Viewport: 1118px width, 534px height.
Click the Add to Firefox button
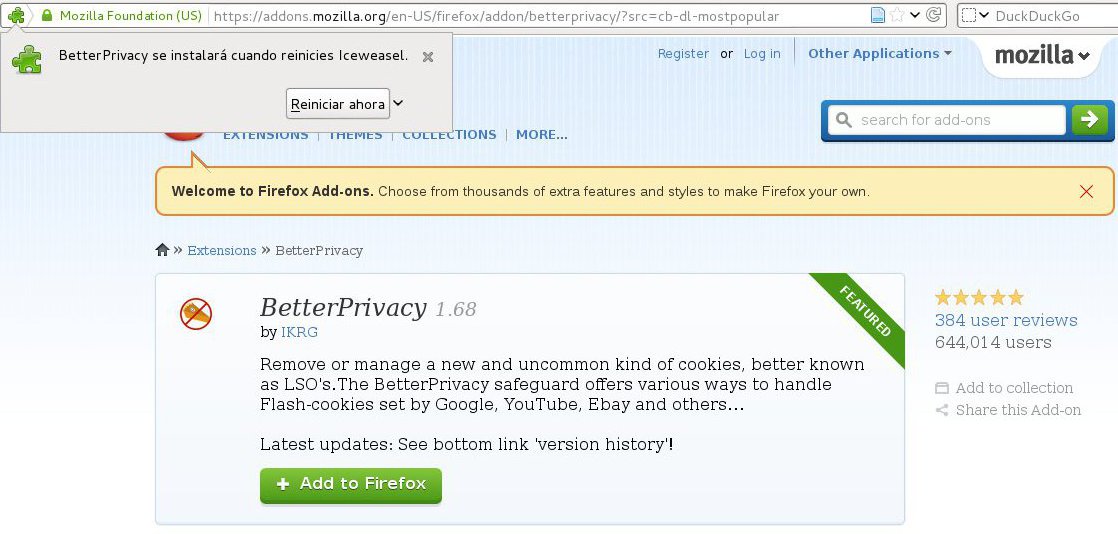(x=351, y=484)
